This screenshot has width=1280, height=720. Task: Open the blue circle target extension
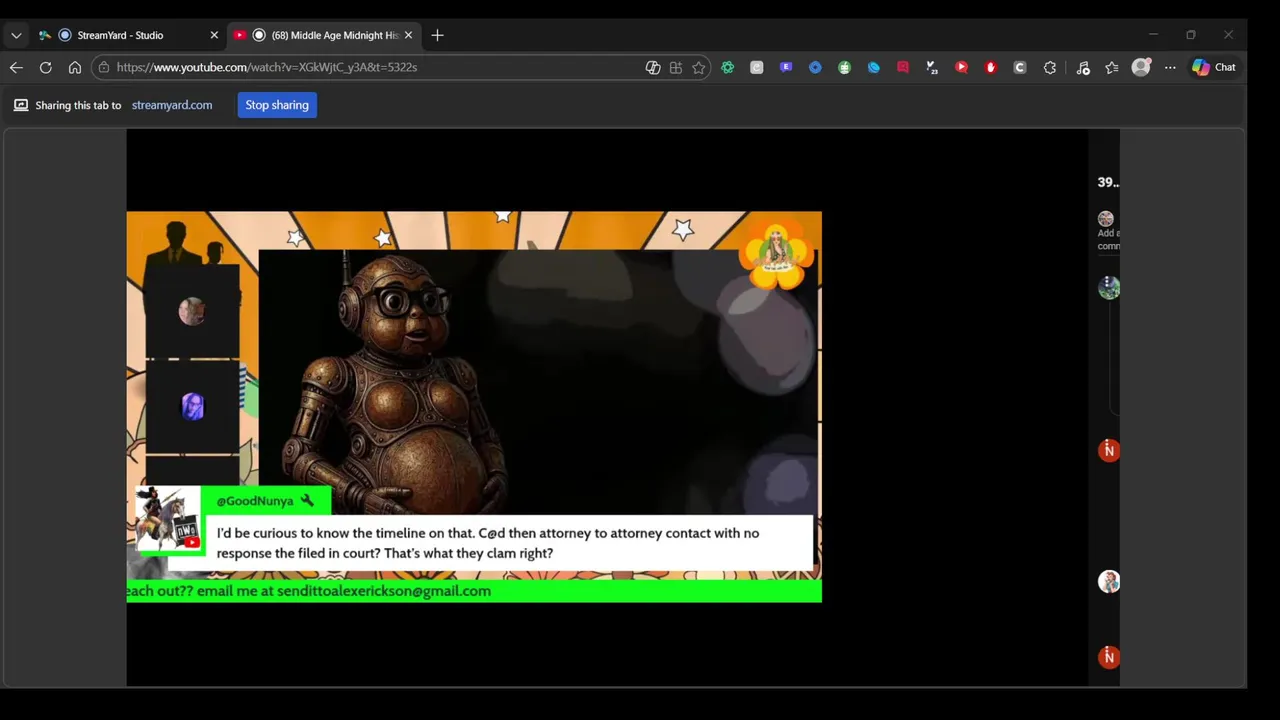click(x=815, y=67)
